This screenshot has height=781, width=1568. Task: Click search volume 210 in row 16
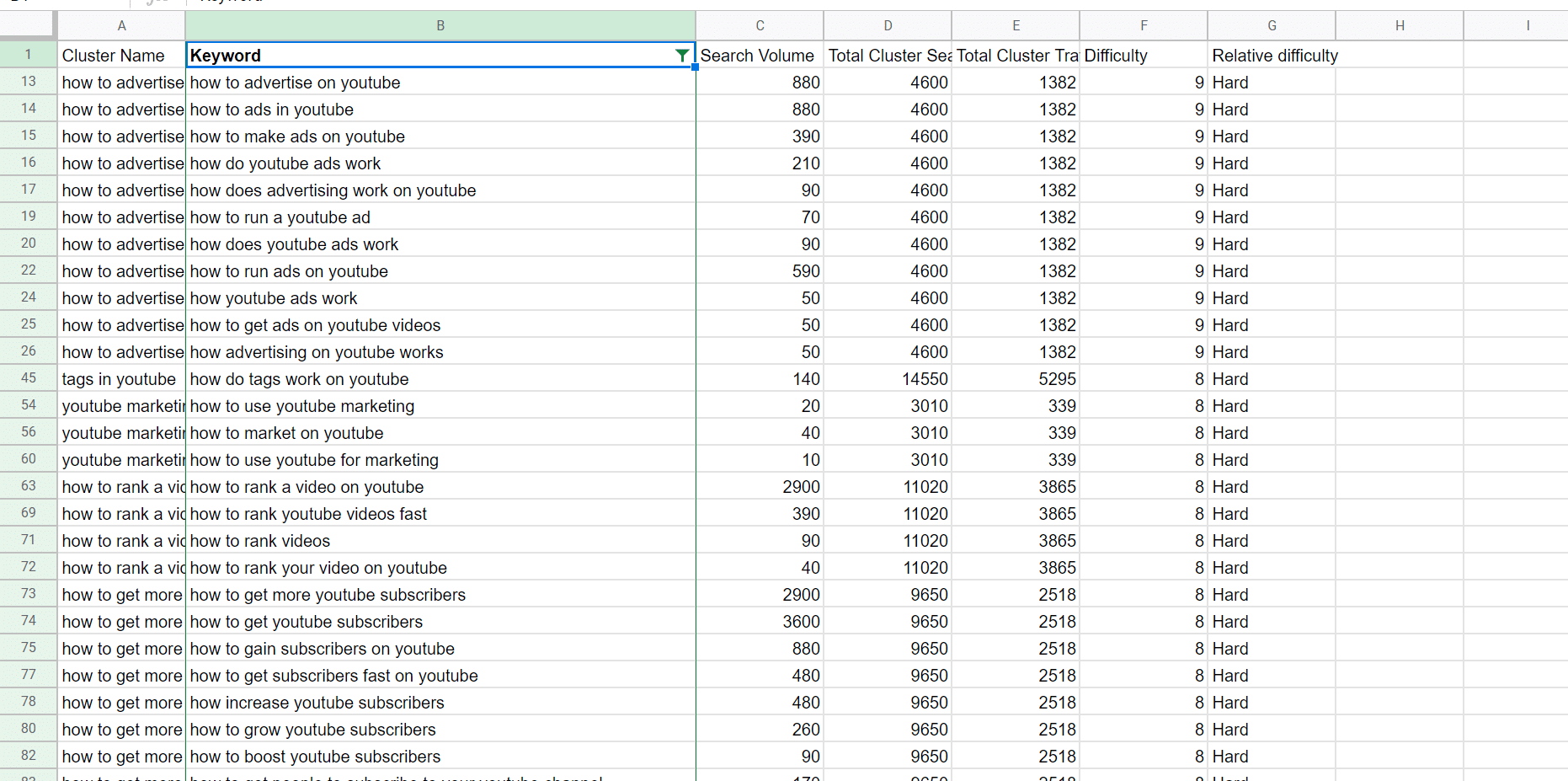click(760, 163)
